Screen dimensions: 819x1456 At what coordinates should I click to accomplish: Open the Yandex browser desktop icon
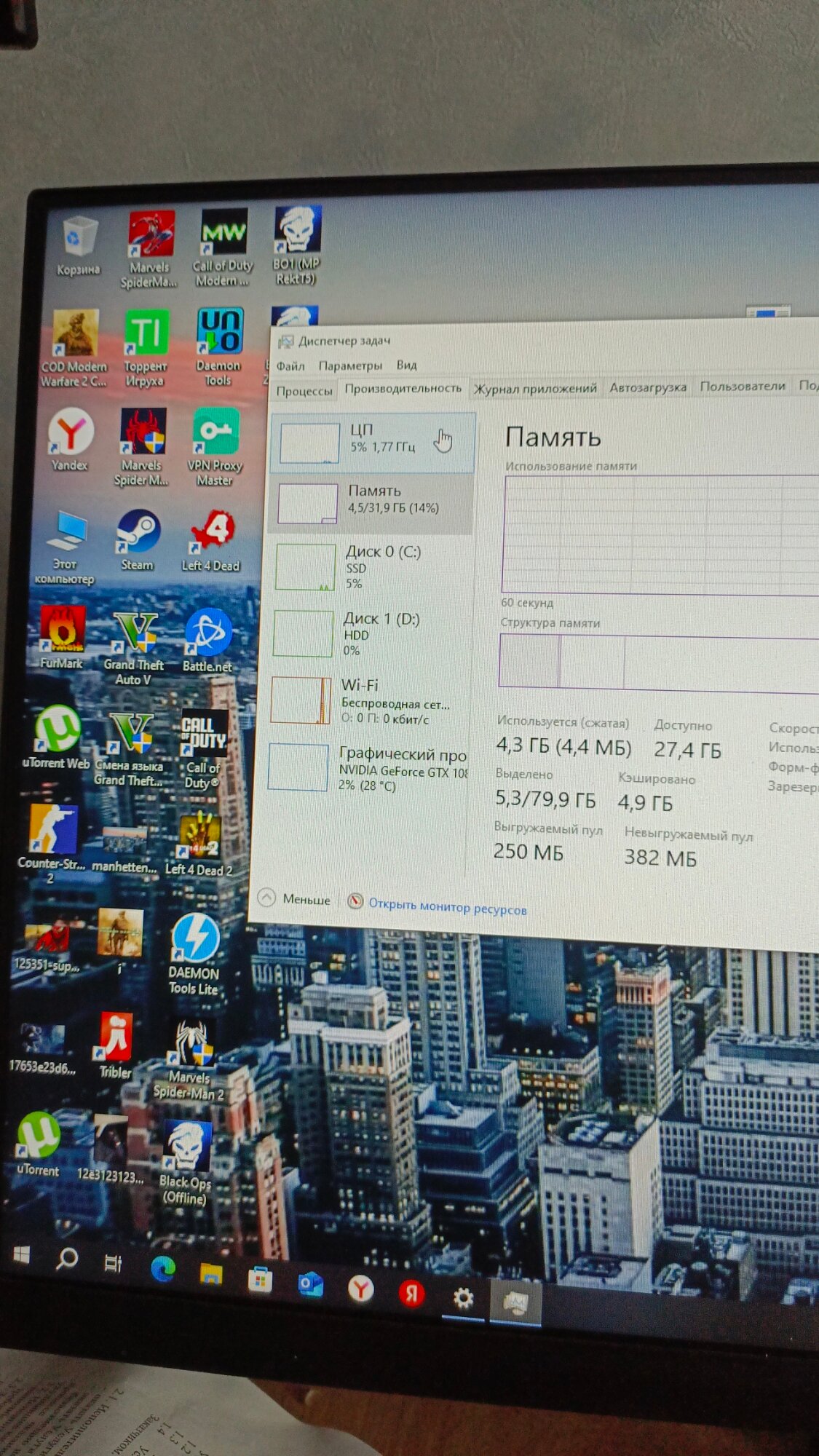coord(70,440)
